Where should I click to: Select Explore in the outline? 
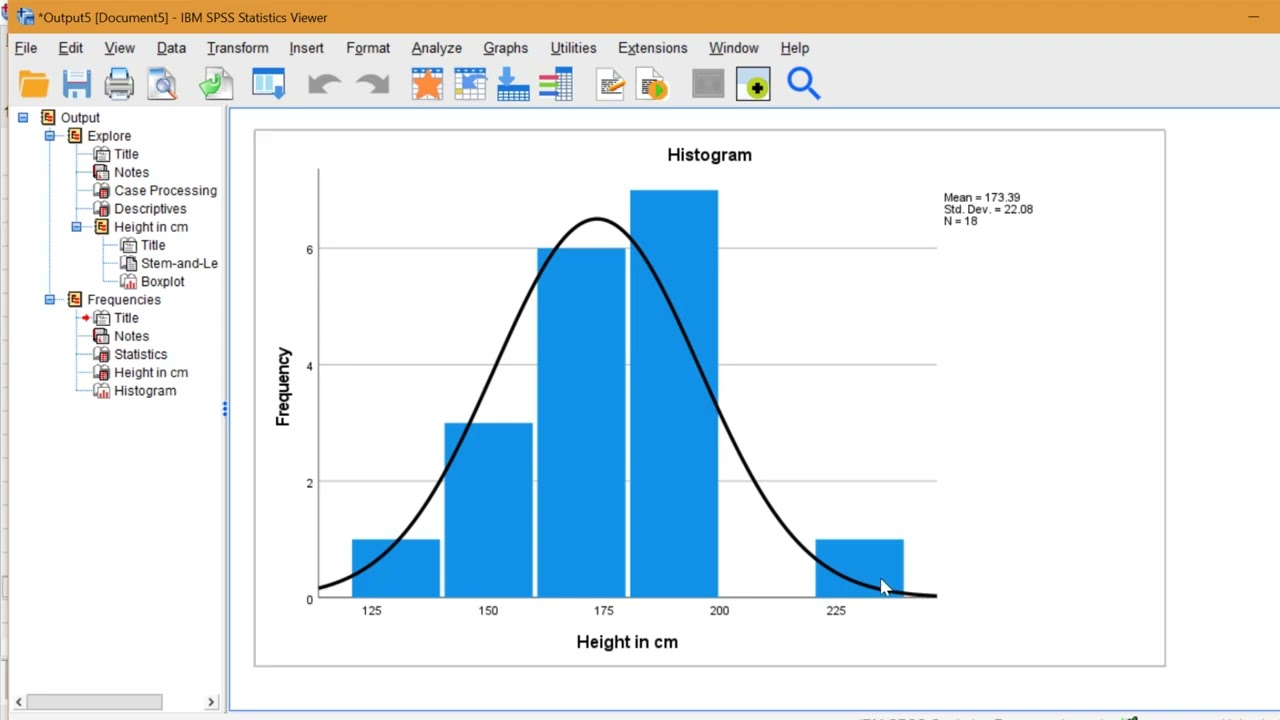(109, 136)
